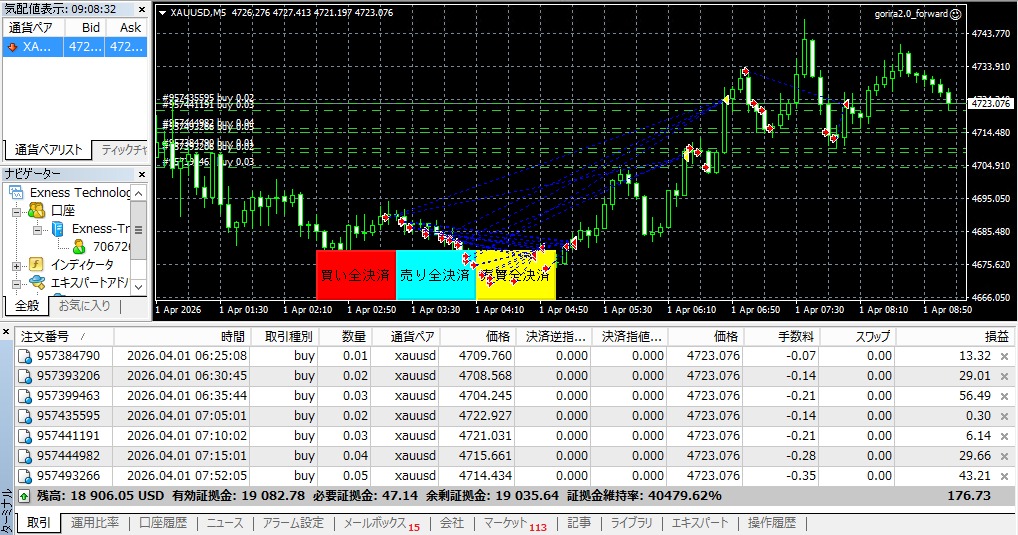Click the Expert Advisors icon in Navigator
Image resolution: width=1018 pixels, height=535 pixels.
click(x=37, y=282)
